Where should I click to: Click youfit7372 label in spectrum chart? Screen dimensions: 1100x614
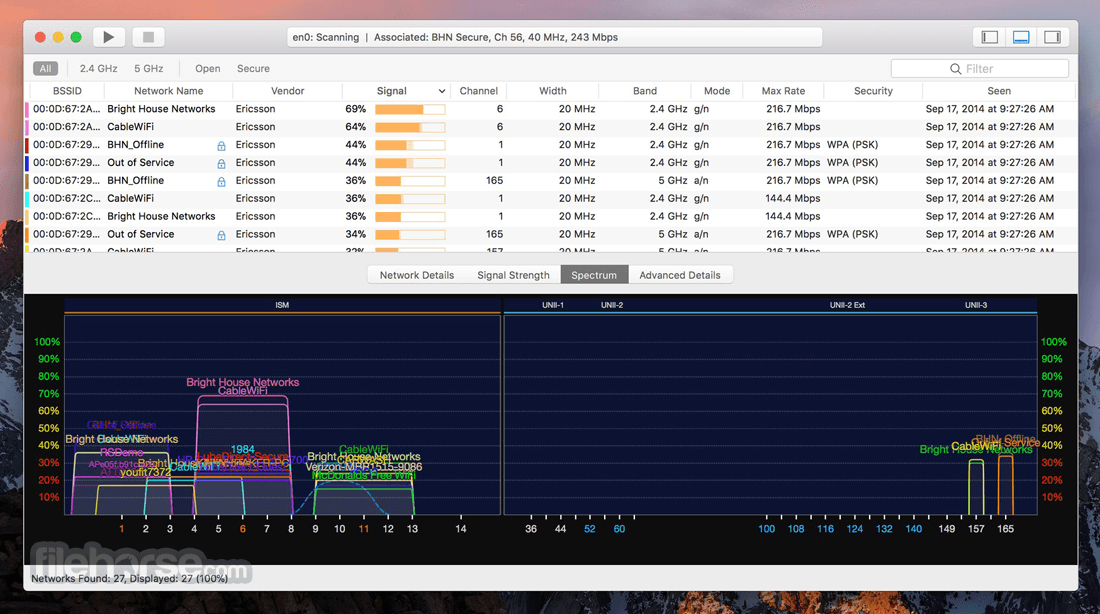tap(145, 472)
